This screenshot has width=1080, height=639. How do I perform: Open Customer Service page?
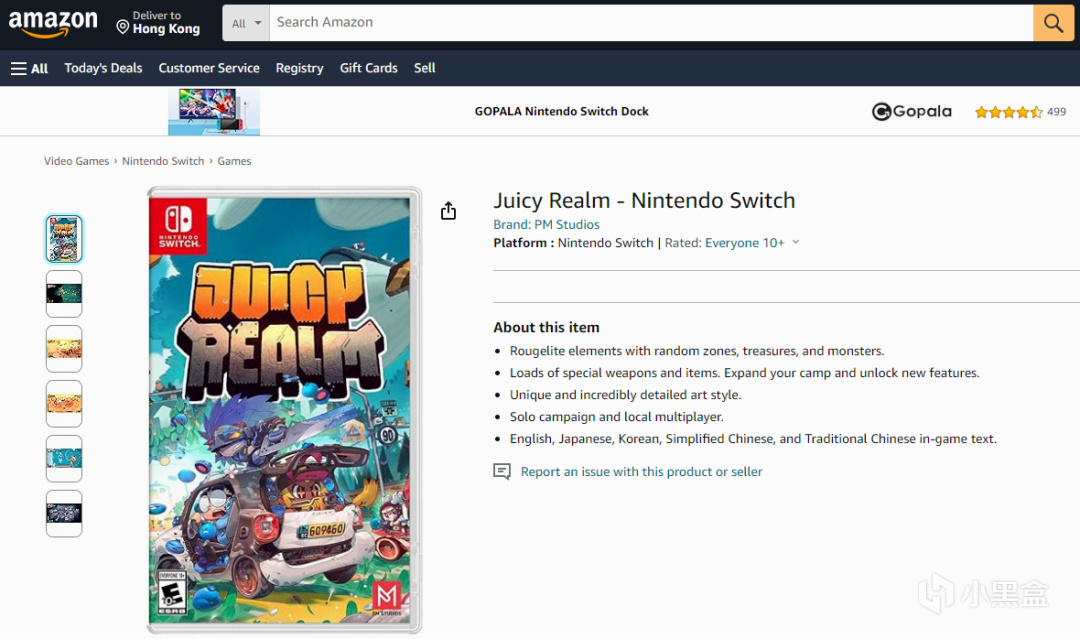pos(209,68)
